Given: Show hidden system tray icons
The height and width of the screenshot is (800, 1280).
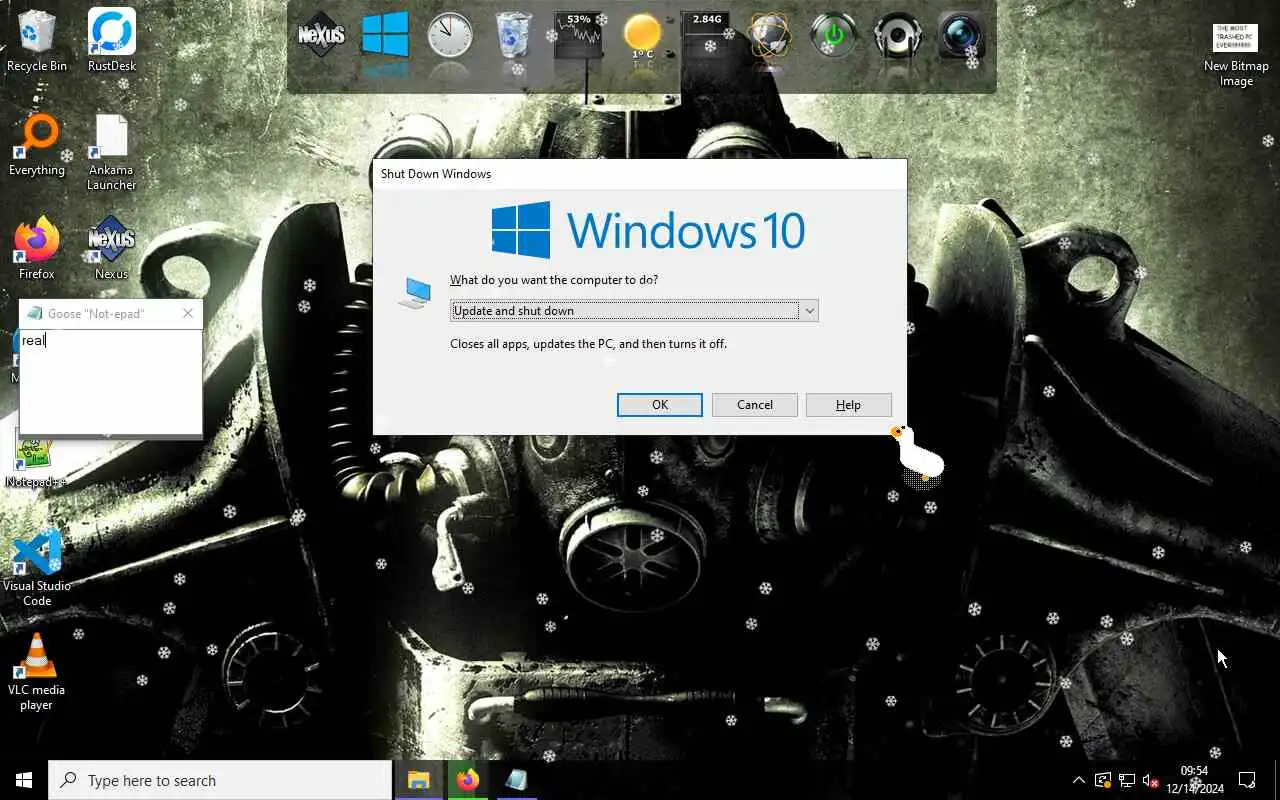Looking at the screenshot, I should tap(1078, 780).
